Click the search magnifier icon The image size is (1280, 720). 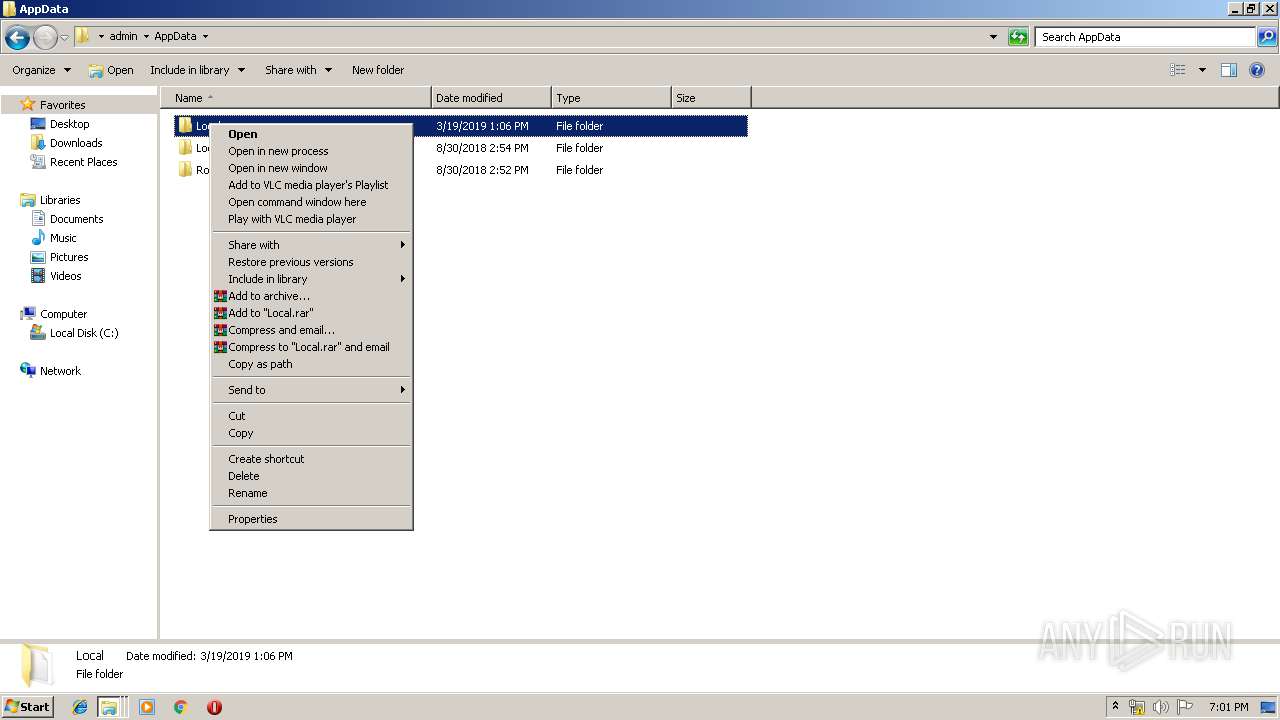pyautogui.click(x=1267, y=37)
